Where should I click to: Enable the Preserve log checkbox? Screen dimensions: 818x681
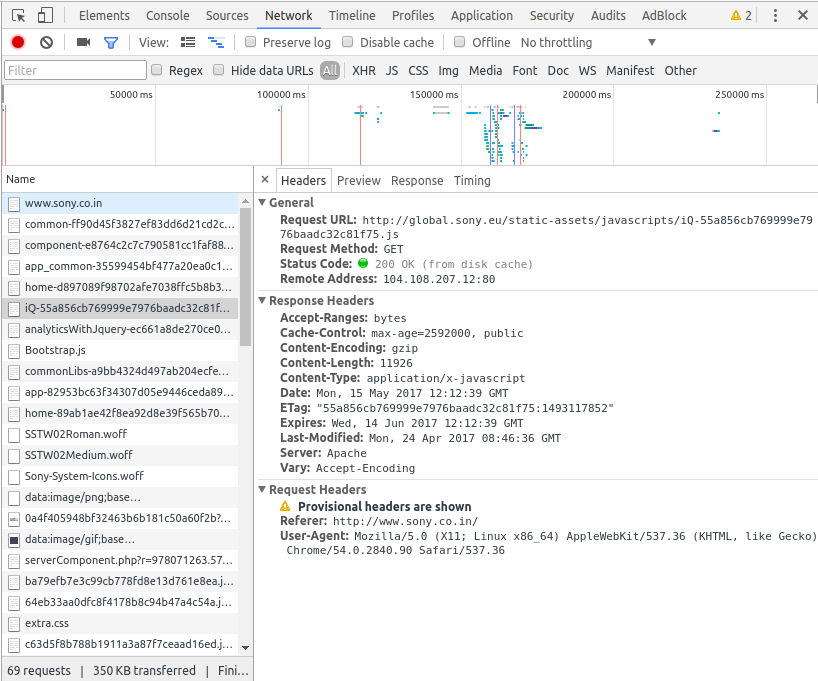[x=250, y=42]
